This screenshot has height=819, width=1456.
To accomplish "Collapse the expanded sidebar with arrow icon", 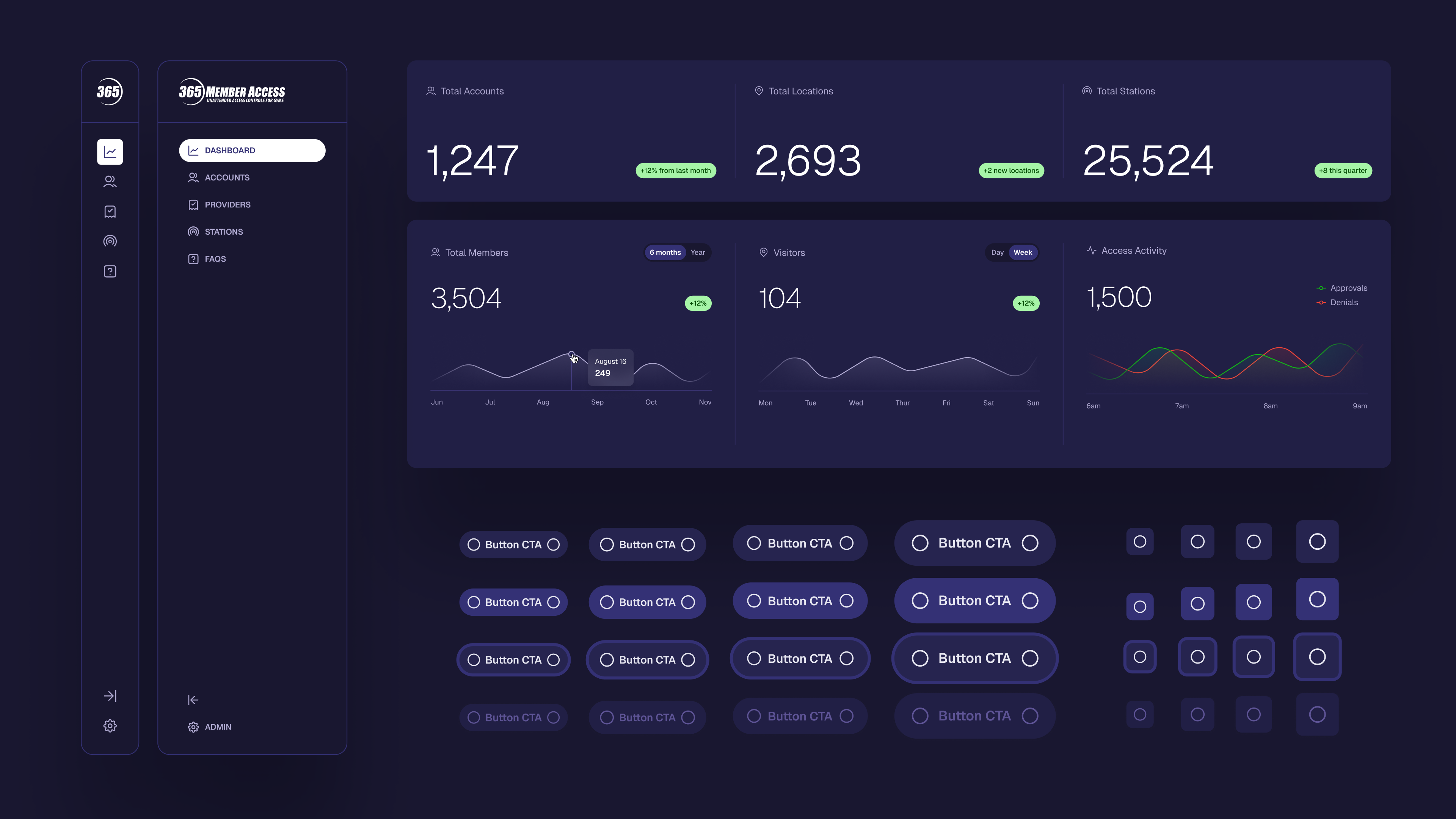I will 193,700.
